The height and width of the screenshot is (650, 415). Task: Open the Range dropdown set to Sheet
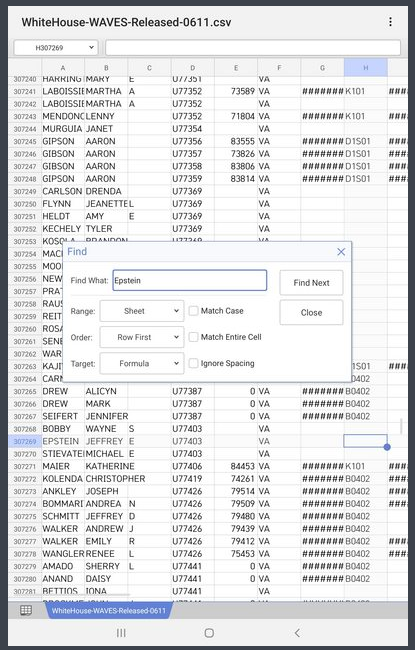point(142,311)
